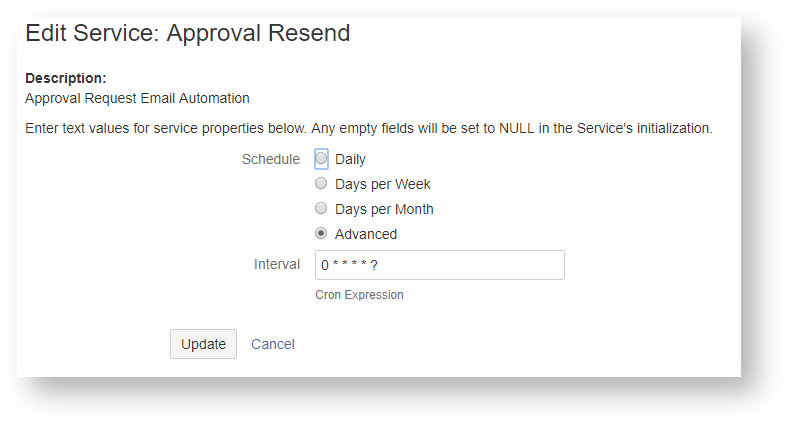This screenshot has height=425, width=789.
Task: Click the 'Cron Expression' helper text
Action: 359,295
